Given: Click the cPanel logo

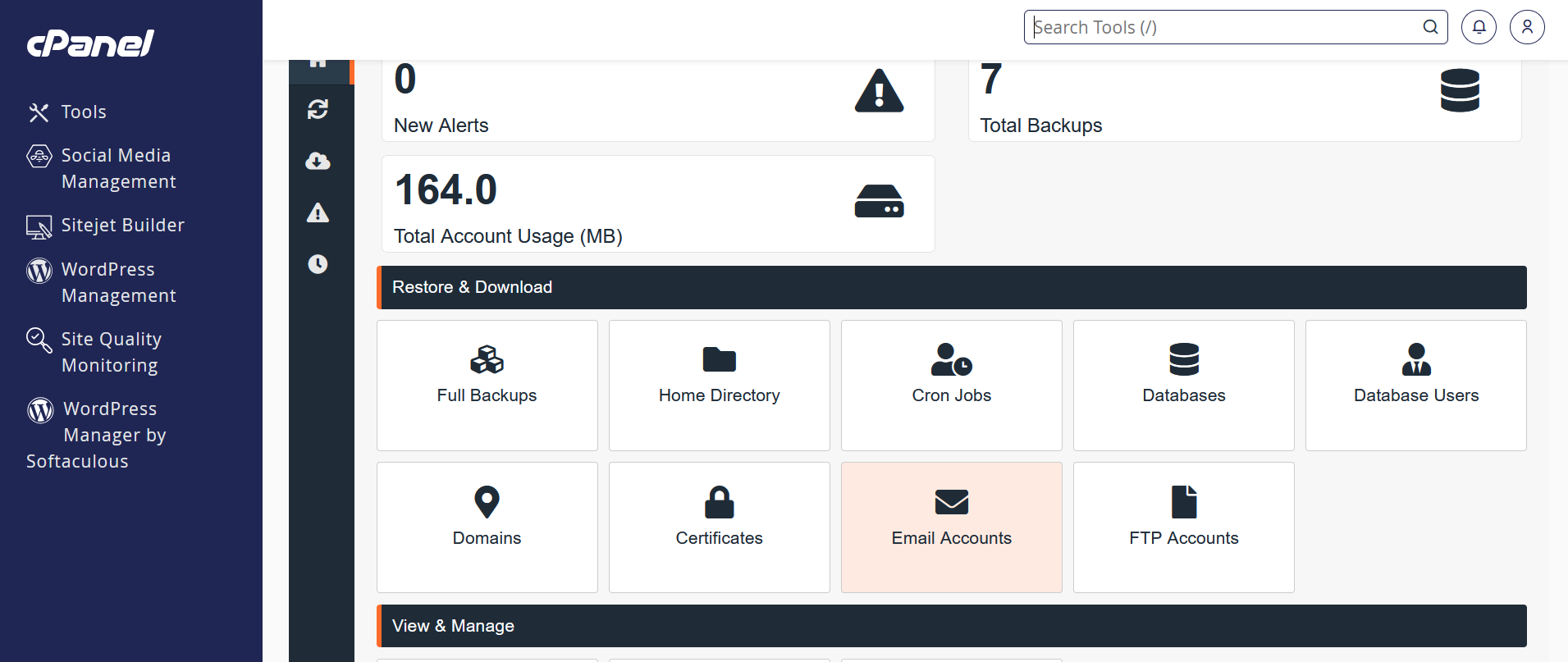Looking at the screenshot, I should tap(90, 43).
